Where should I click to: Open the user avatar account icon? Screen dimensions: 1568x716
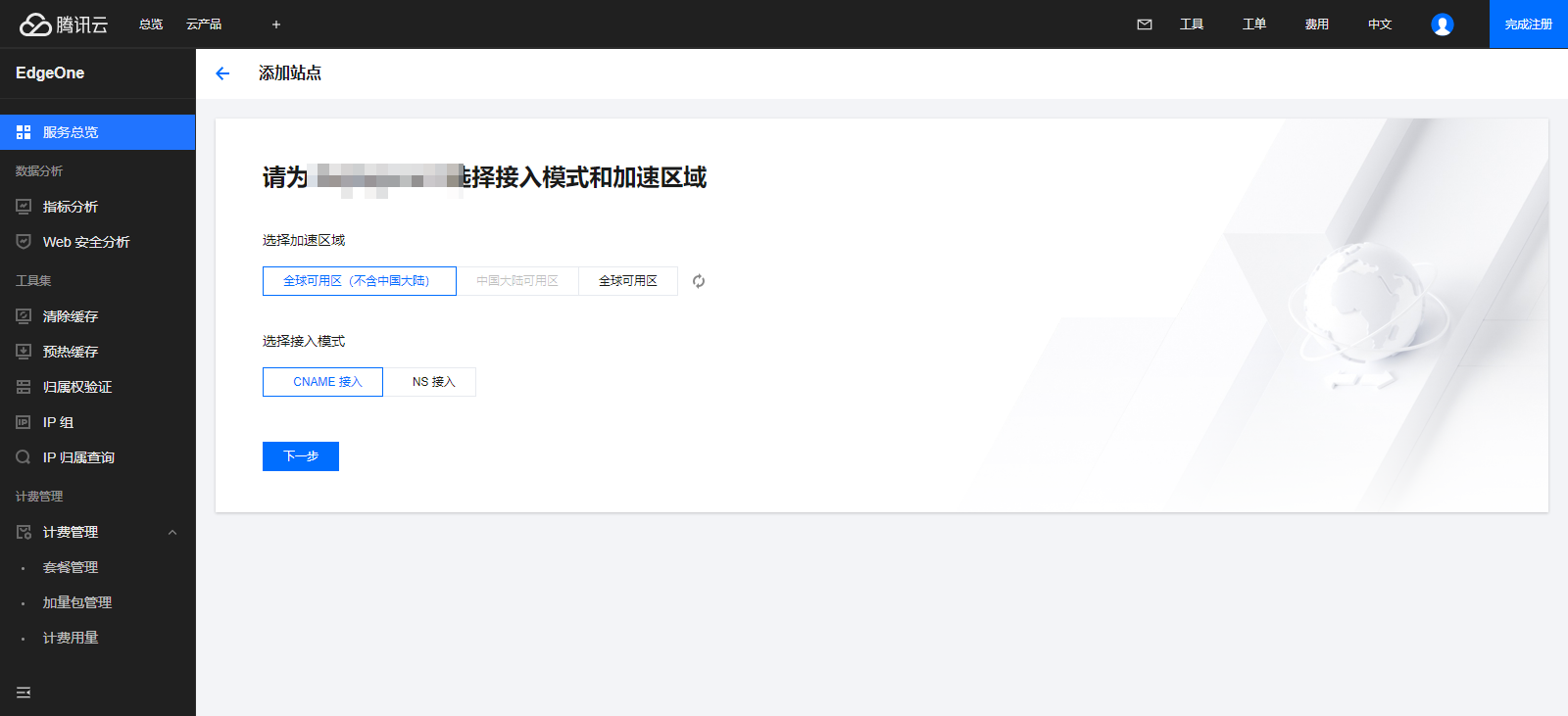(x=1443, y=24)
